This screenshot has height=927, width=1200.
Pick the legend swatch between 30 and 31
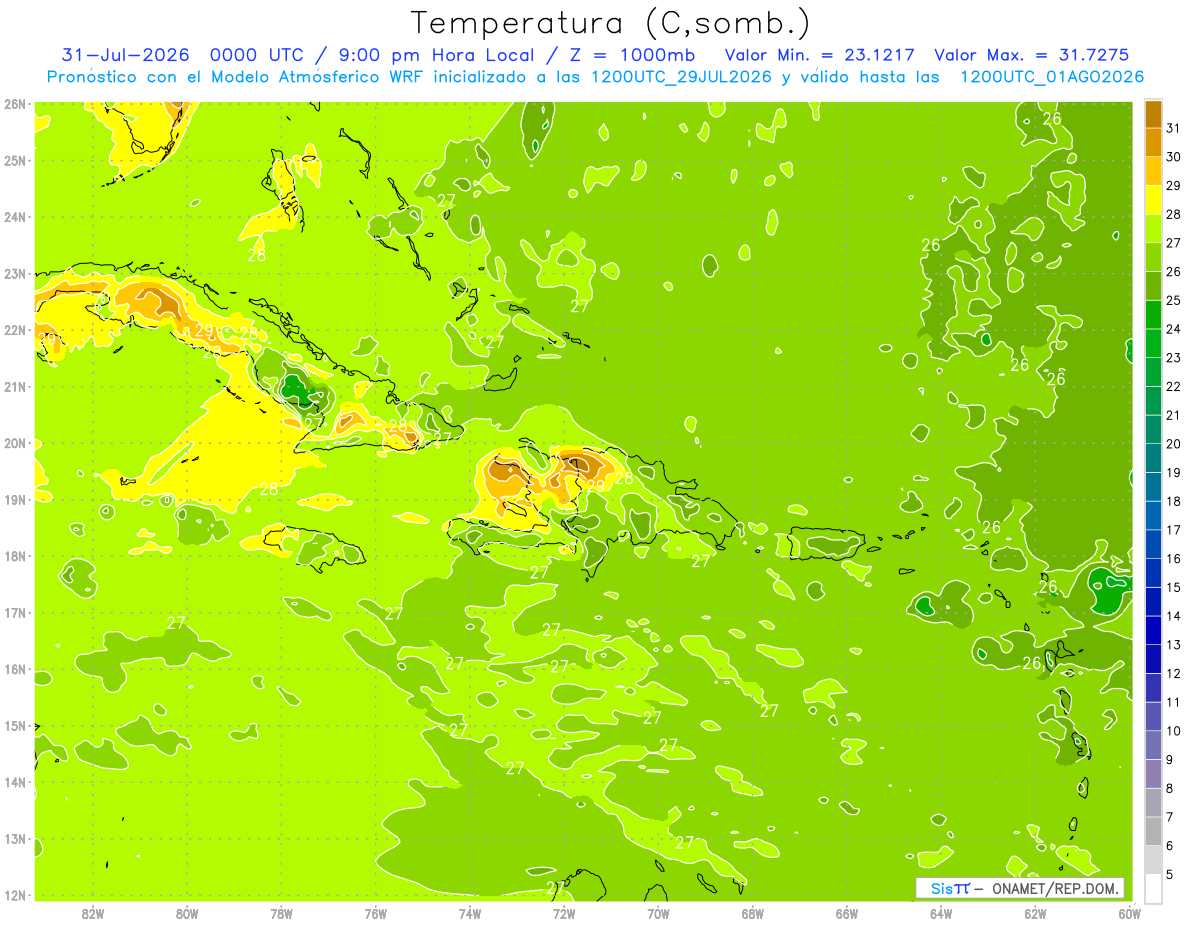tap(1153, 143)
